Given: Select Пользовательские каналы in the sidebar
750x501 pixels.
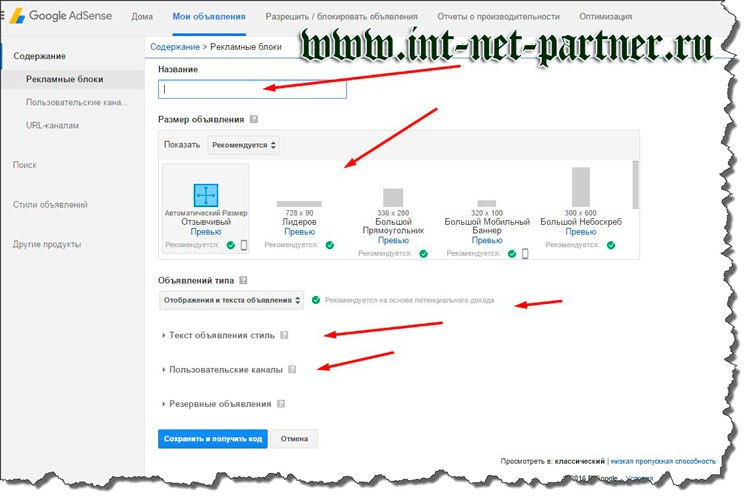Looking at the screenshot, I should click(77, 102).
